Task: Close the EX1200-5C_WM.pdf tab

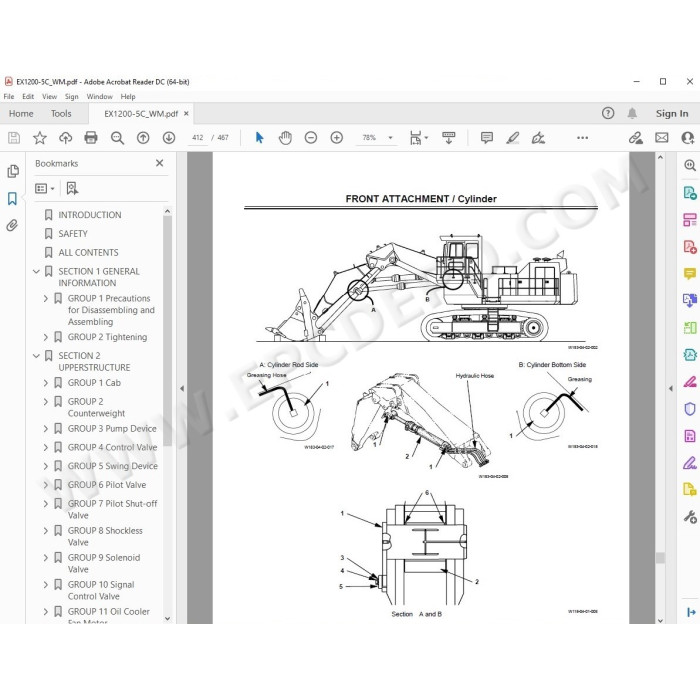Action: [x=186, y=113]
